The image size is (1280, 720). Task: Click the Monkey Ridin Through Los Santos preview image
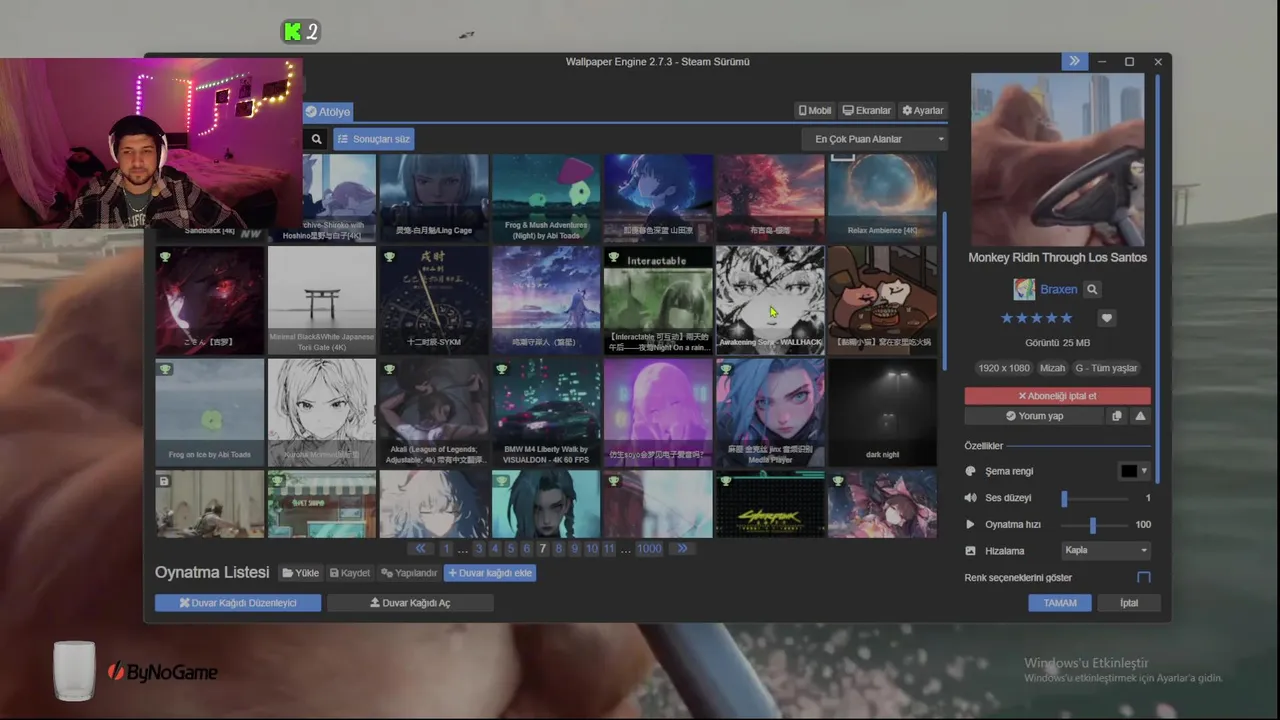(1058, 159)
